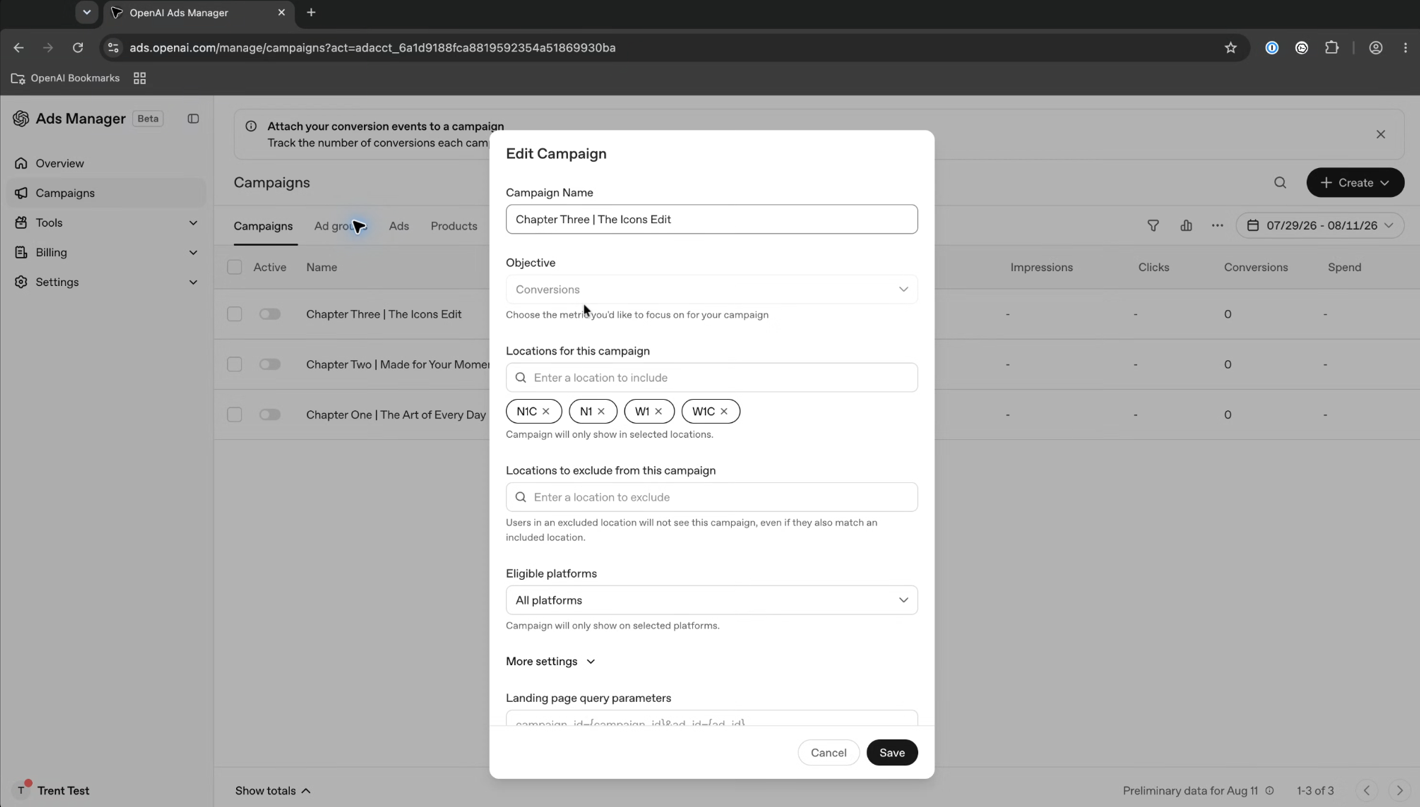Remove the W1 location tag
Image resolution: width=1420 pixels, height=807 pixels.
tap(658, 412)
